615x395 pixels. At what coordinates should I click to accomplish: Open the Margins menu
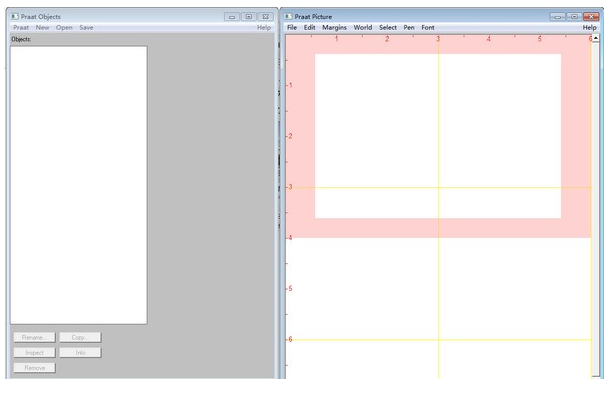point(334,27)
